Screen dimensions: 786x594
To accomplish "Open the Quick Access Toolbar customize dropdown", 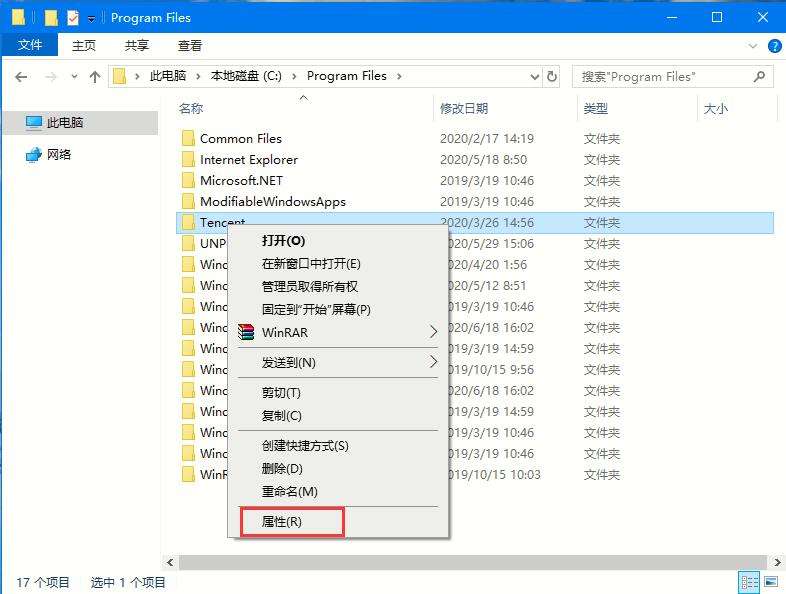I will [x=92, y=18].
